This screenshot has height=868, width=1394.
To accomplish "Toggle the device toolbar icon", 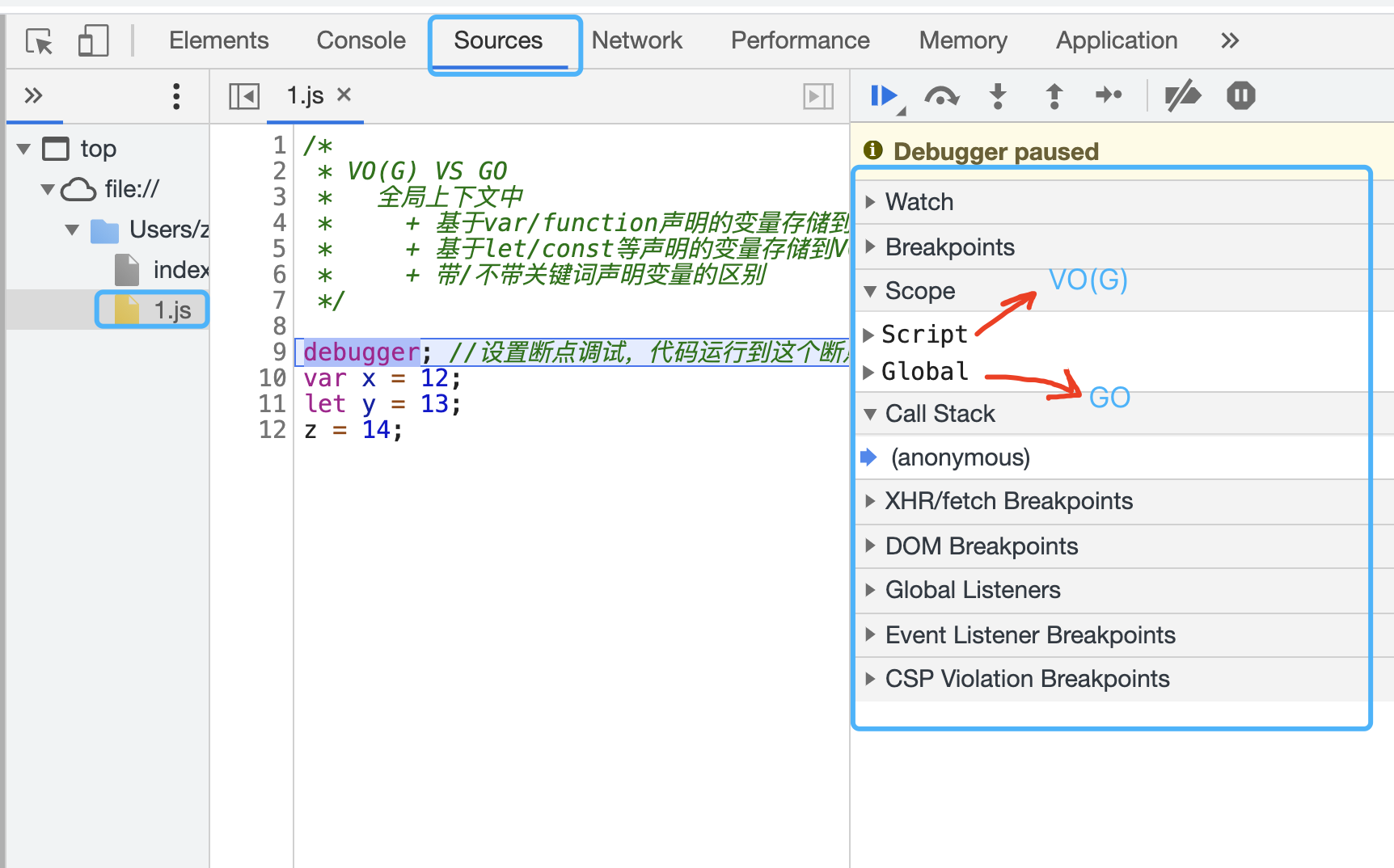I will [x=93, y=40].
